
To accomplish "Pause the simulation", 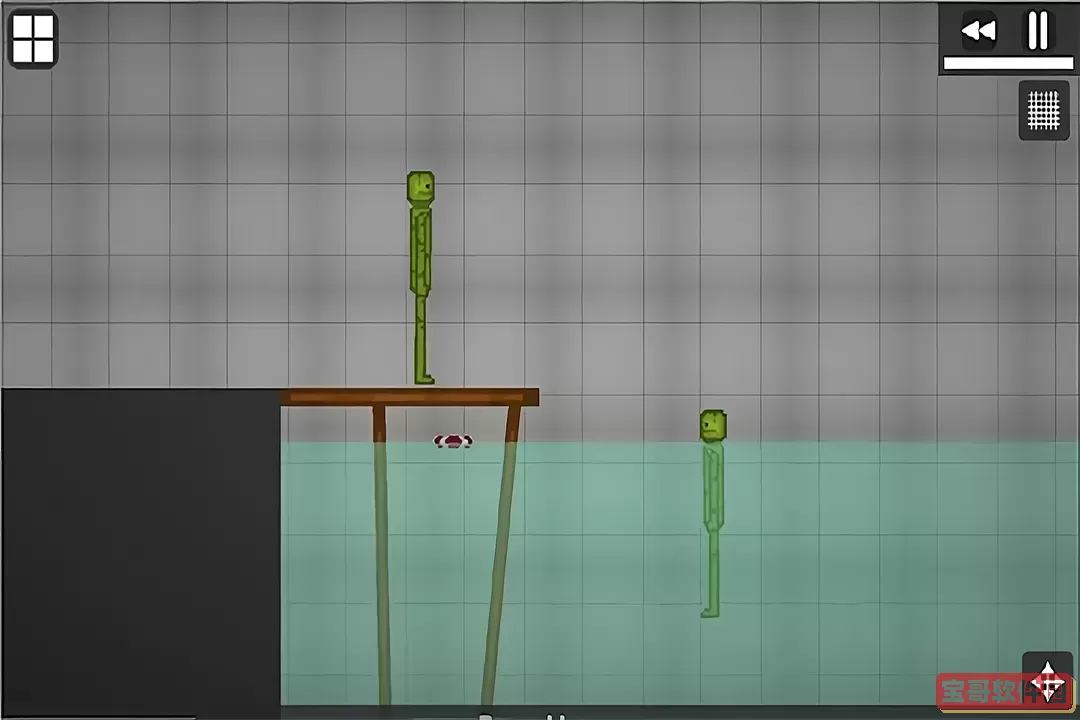I will (x=1039, y=31).
